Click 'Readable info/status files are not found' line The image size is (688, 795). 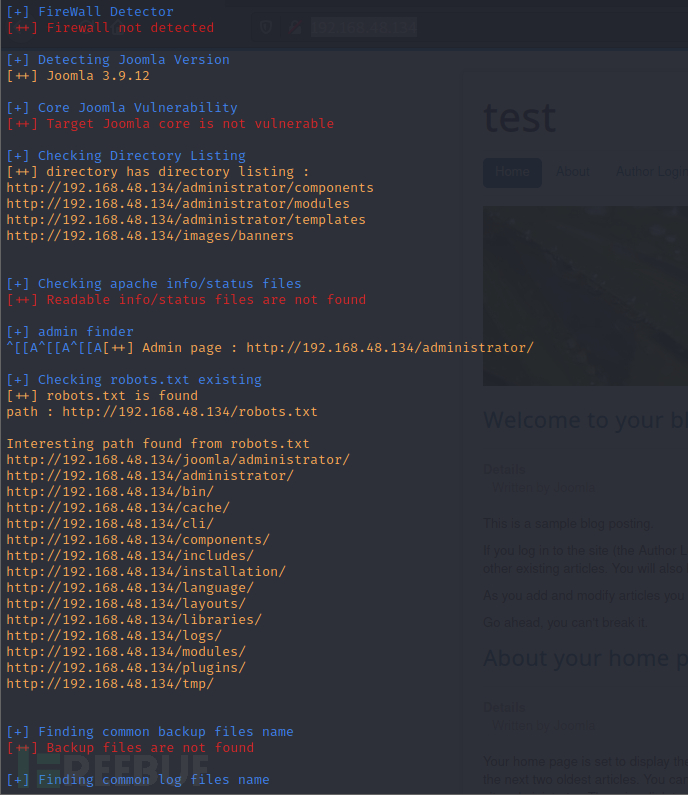pyautogui.click(x=186, y=300)
